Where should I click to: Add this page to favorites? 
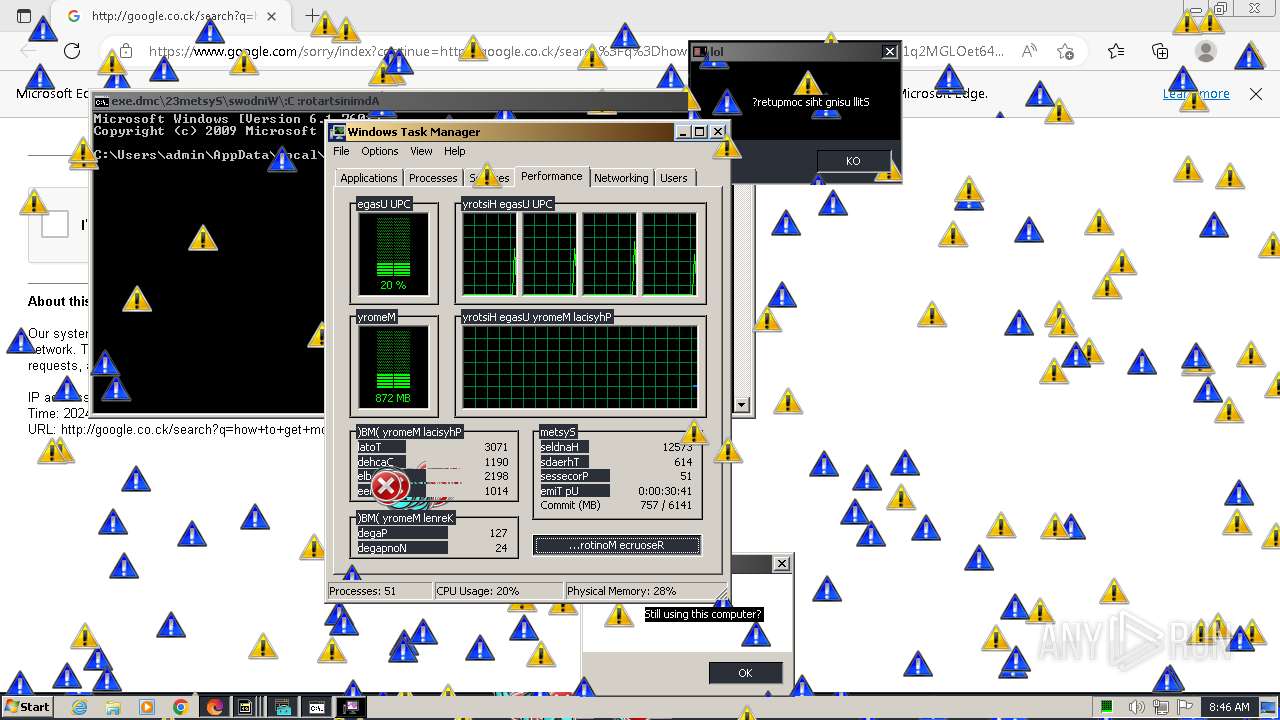[x=1066, y=51]
